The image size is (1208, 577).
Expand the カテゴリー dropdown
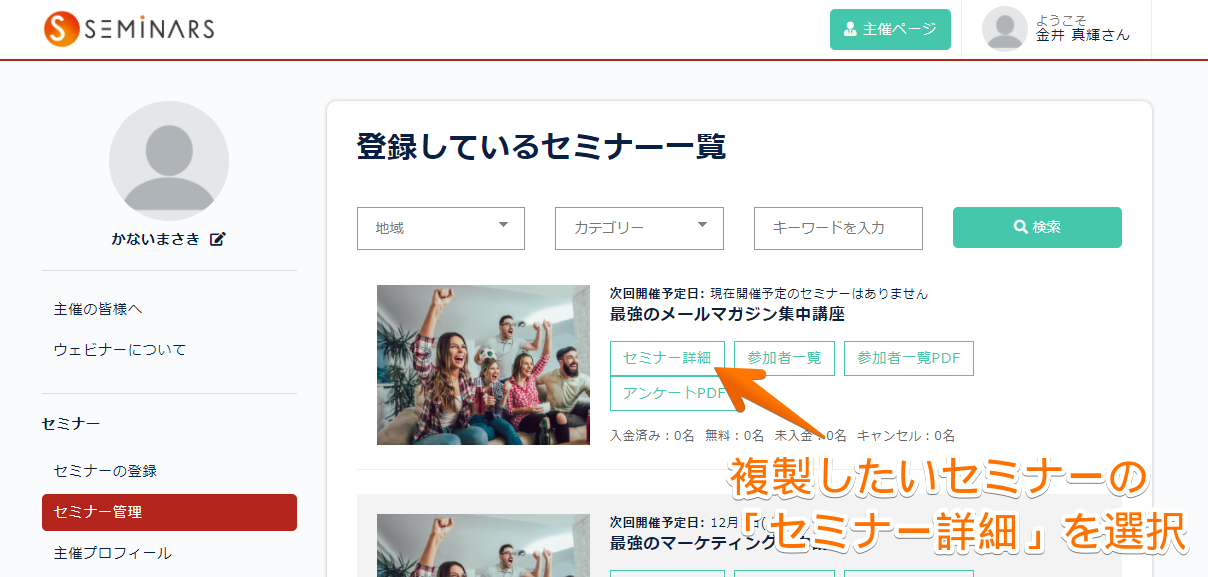pyautogui.click(x=639, y=228)
